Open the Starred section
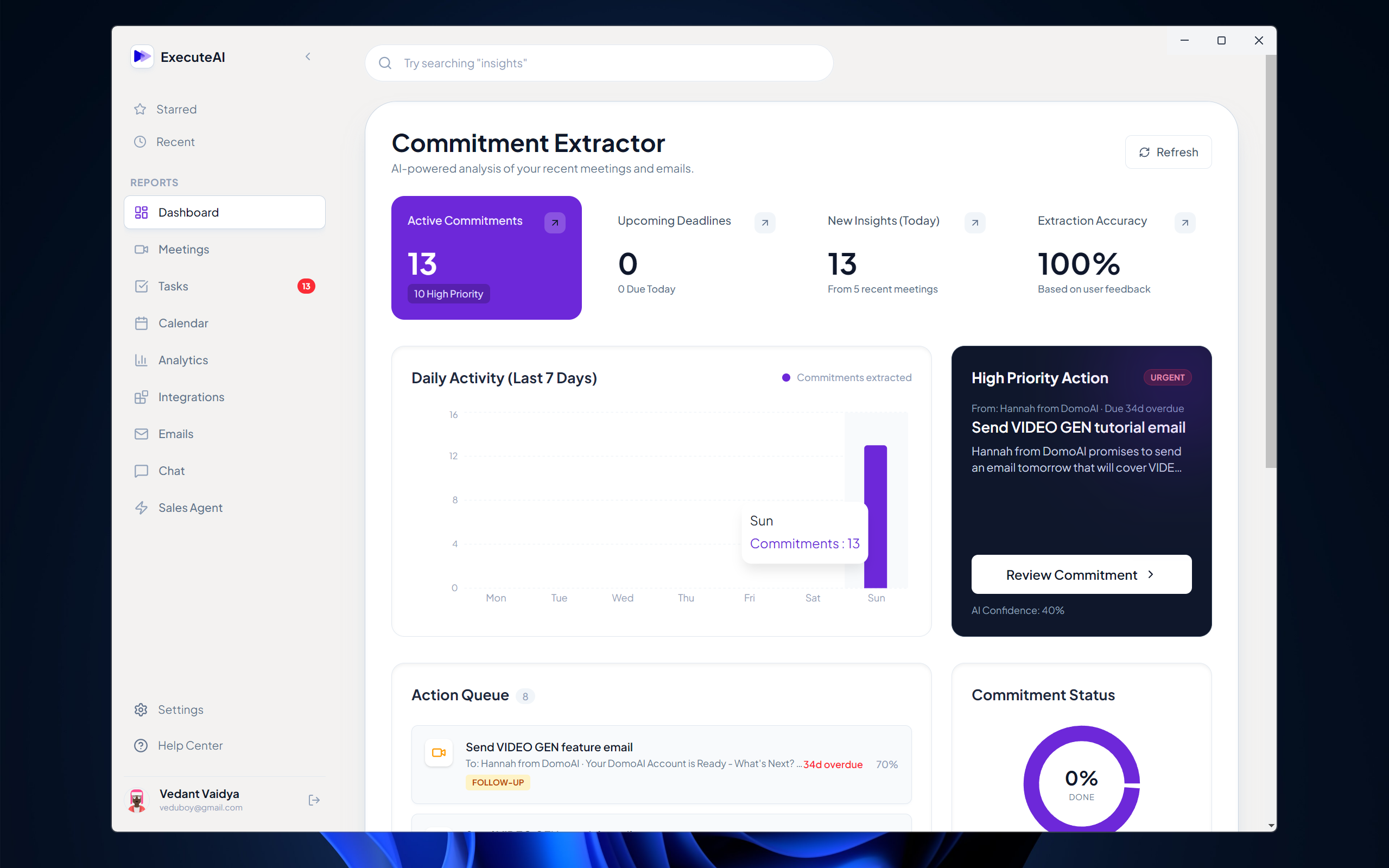Viewport: 1389px width, 868px height. pyautogui.click(x=176, y=109)
